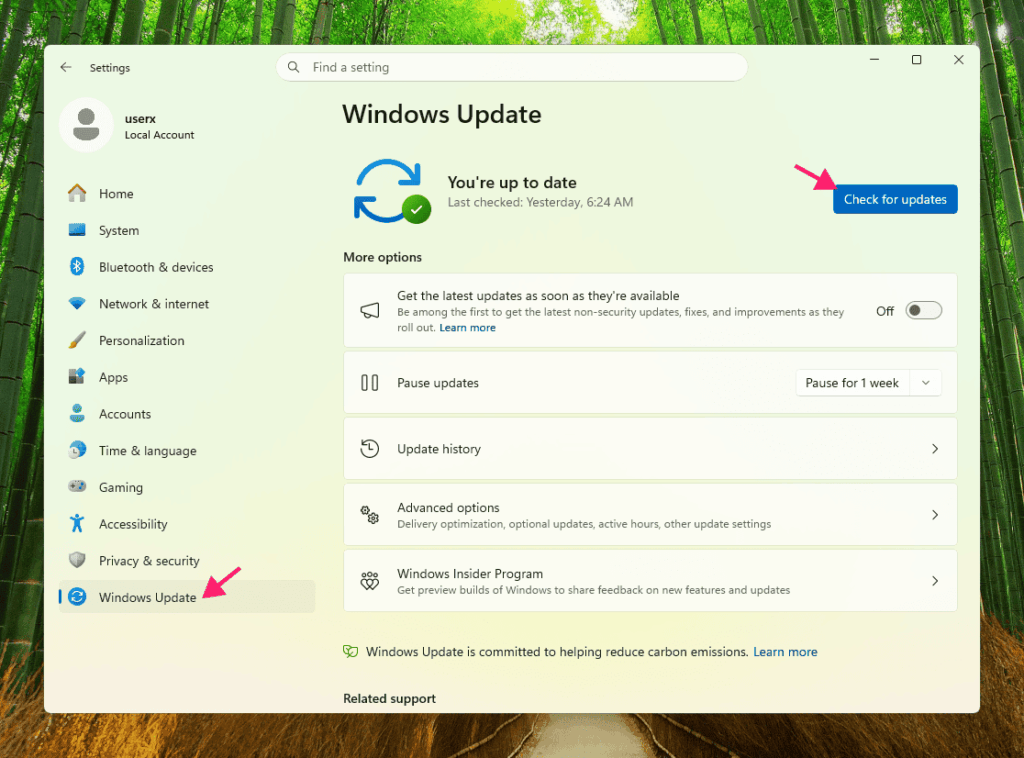Click the Windows Insider Program hearts icon
This screenshot has height=758, width=1024.
[x=370, y=580]
